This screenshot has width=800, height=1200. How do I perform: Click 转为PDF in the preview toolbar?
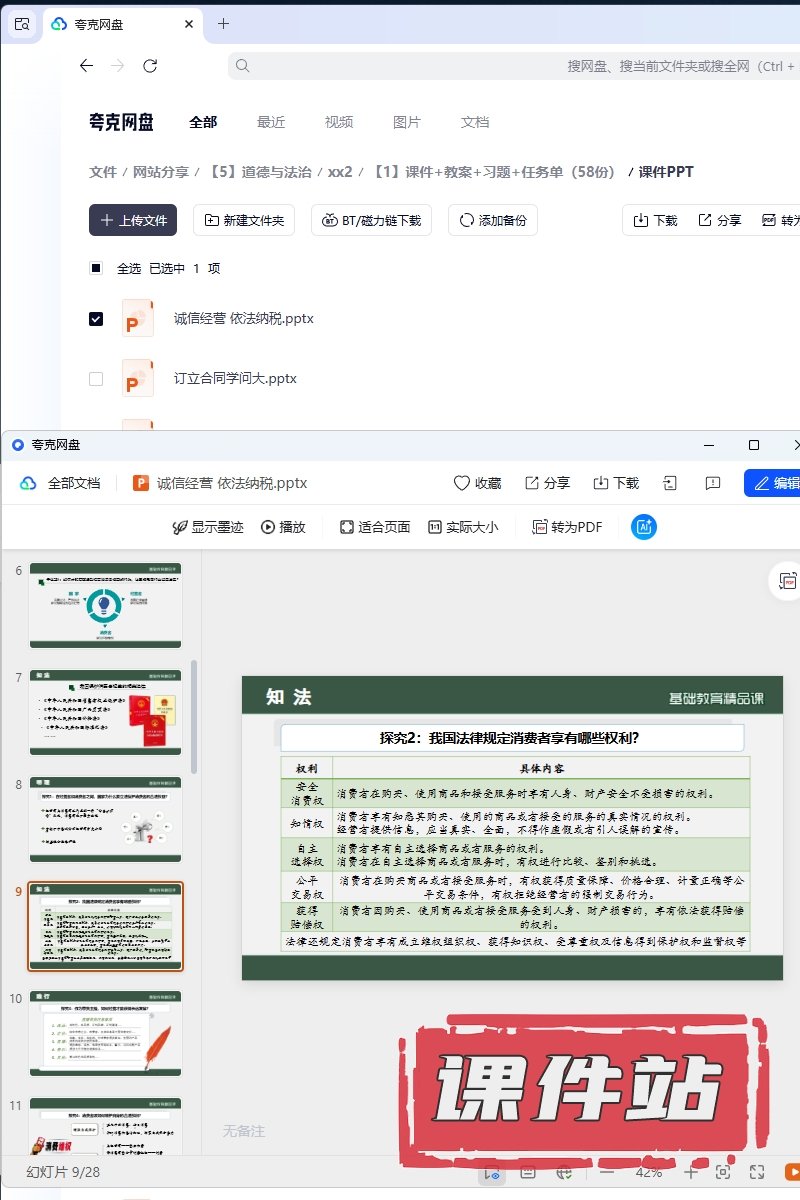567,527
